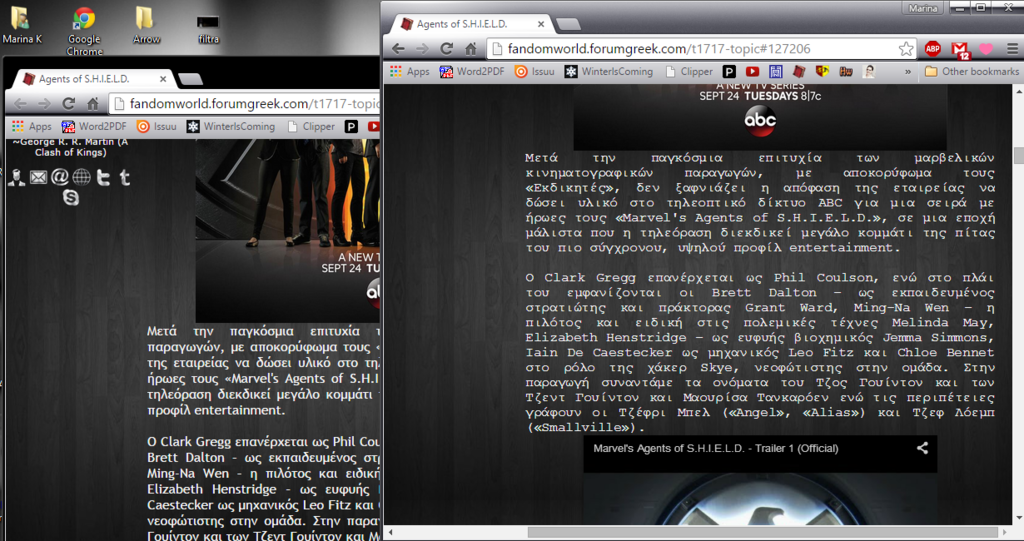Viewport: 1024px width, 541px height.
Task: Open the YouTube bookmark in right window
Action: [752, 72]
